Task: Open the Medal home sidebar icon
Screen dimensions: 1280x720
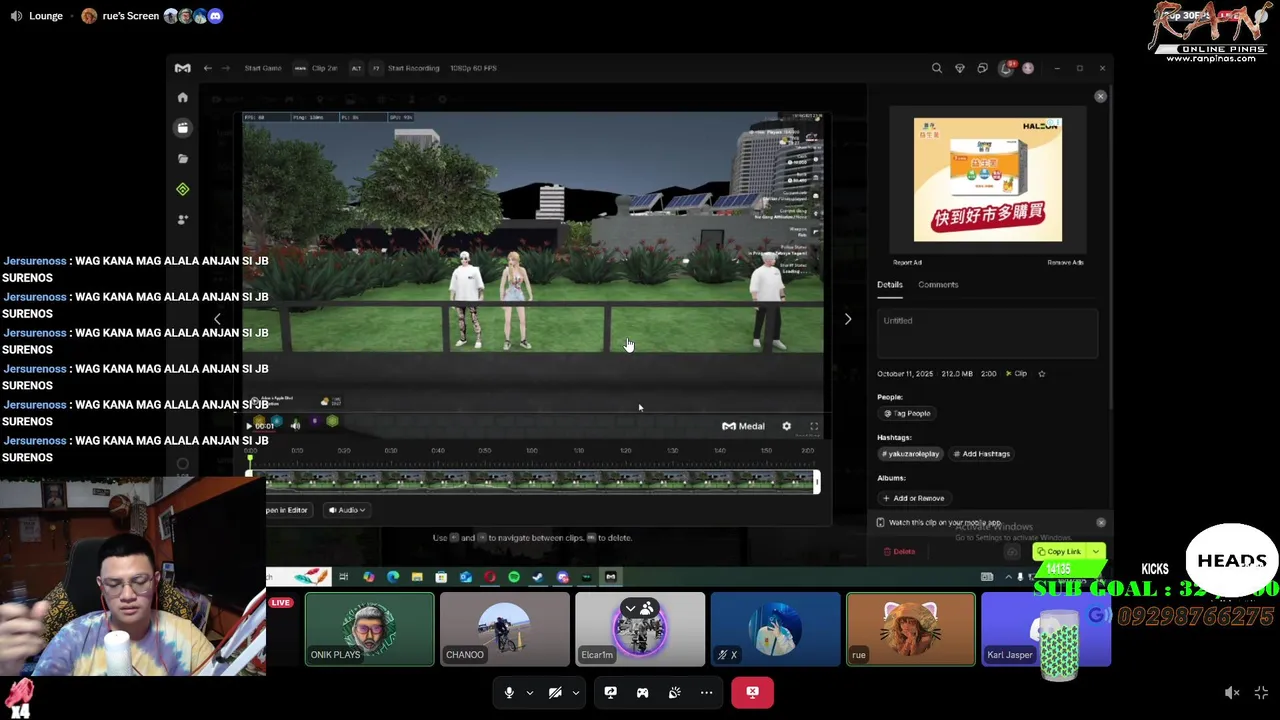Action: [182, 98]
